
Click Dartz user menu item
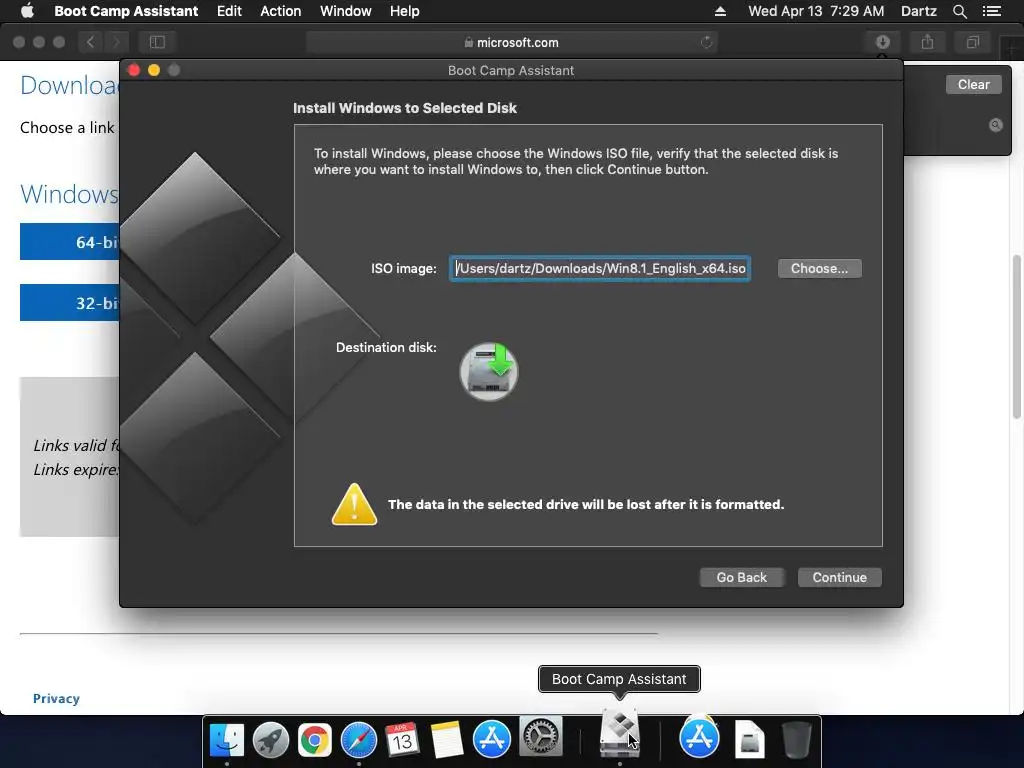(918, 11)
